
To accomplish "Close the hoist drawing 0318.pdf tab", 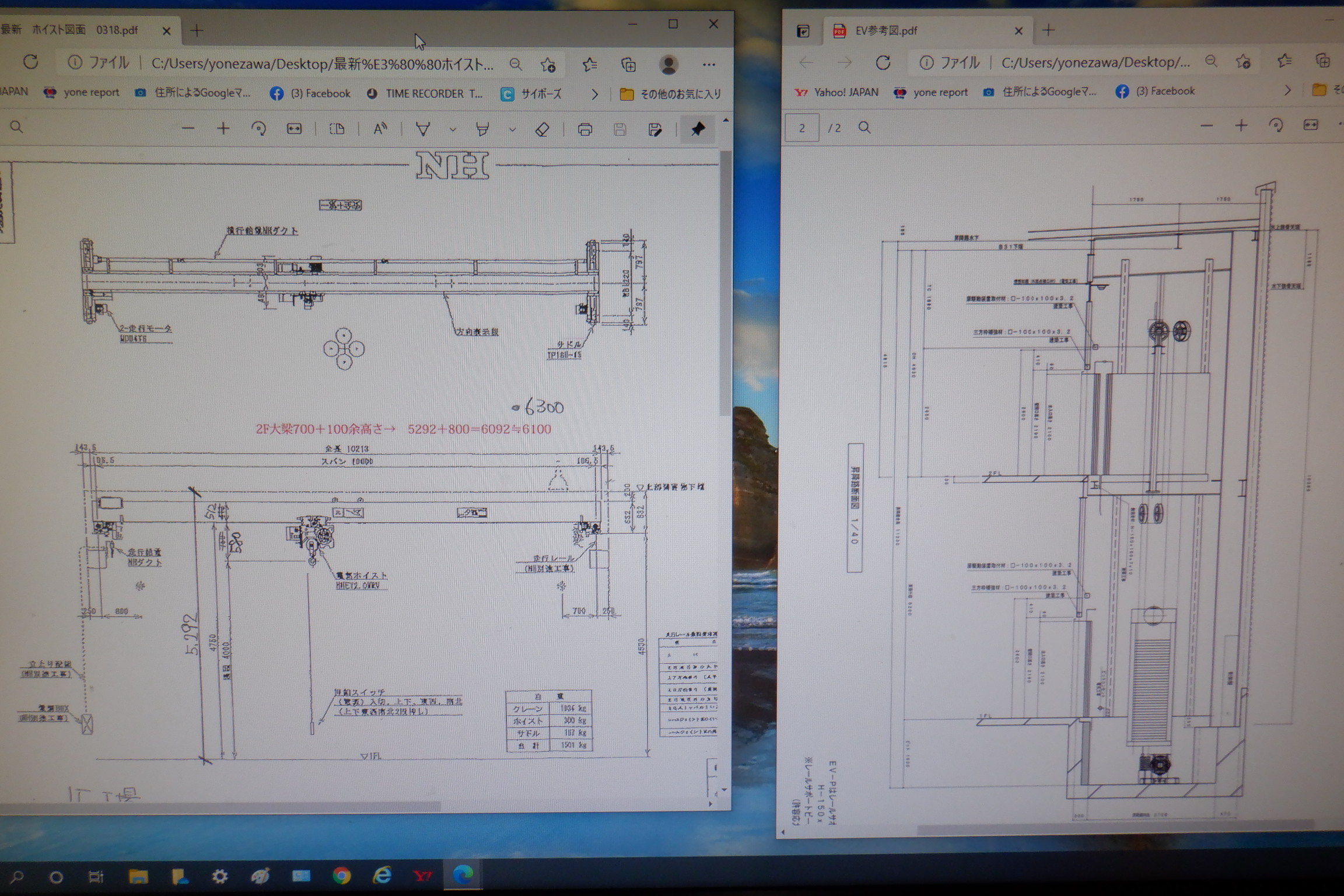I will pos(166,31).
